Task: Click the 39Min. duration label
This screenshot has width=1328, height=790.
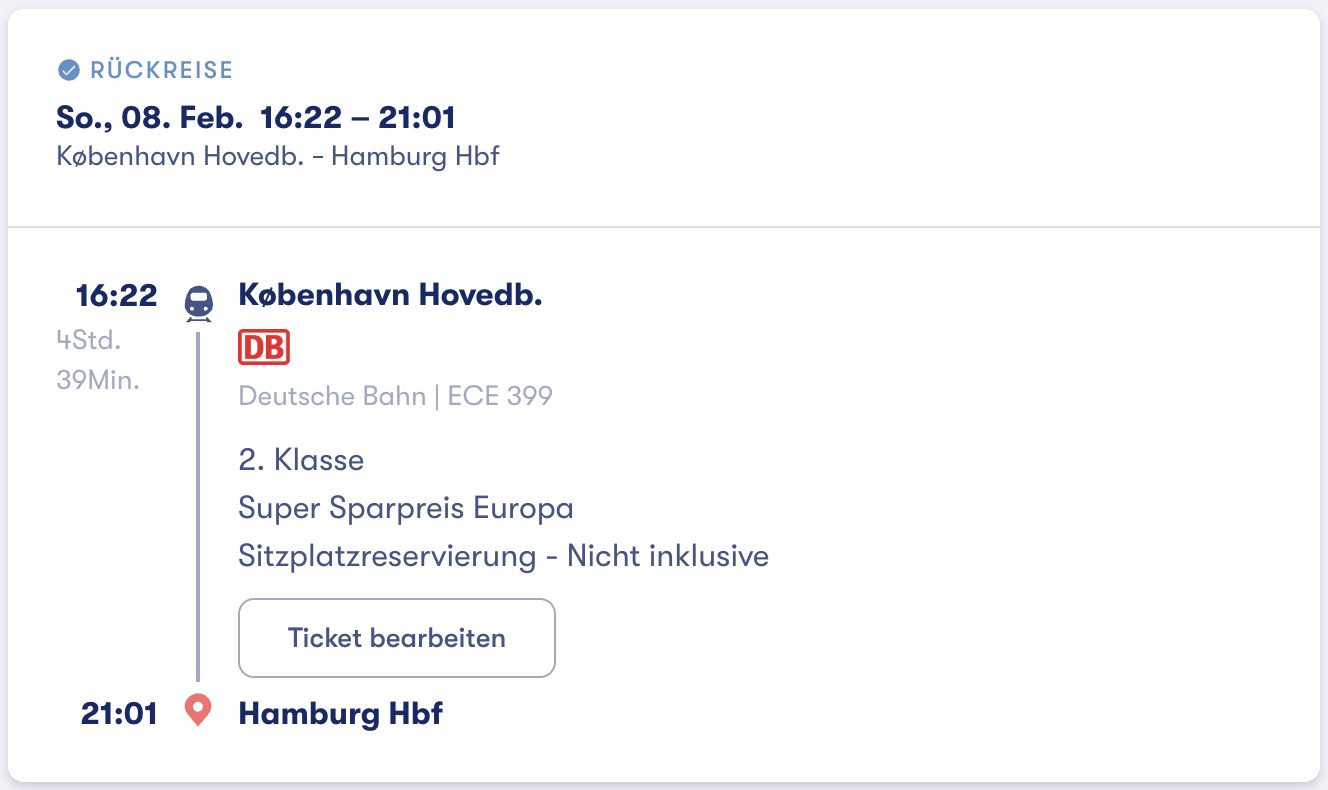Action: (x=98, y=380)
